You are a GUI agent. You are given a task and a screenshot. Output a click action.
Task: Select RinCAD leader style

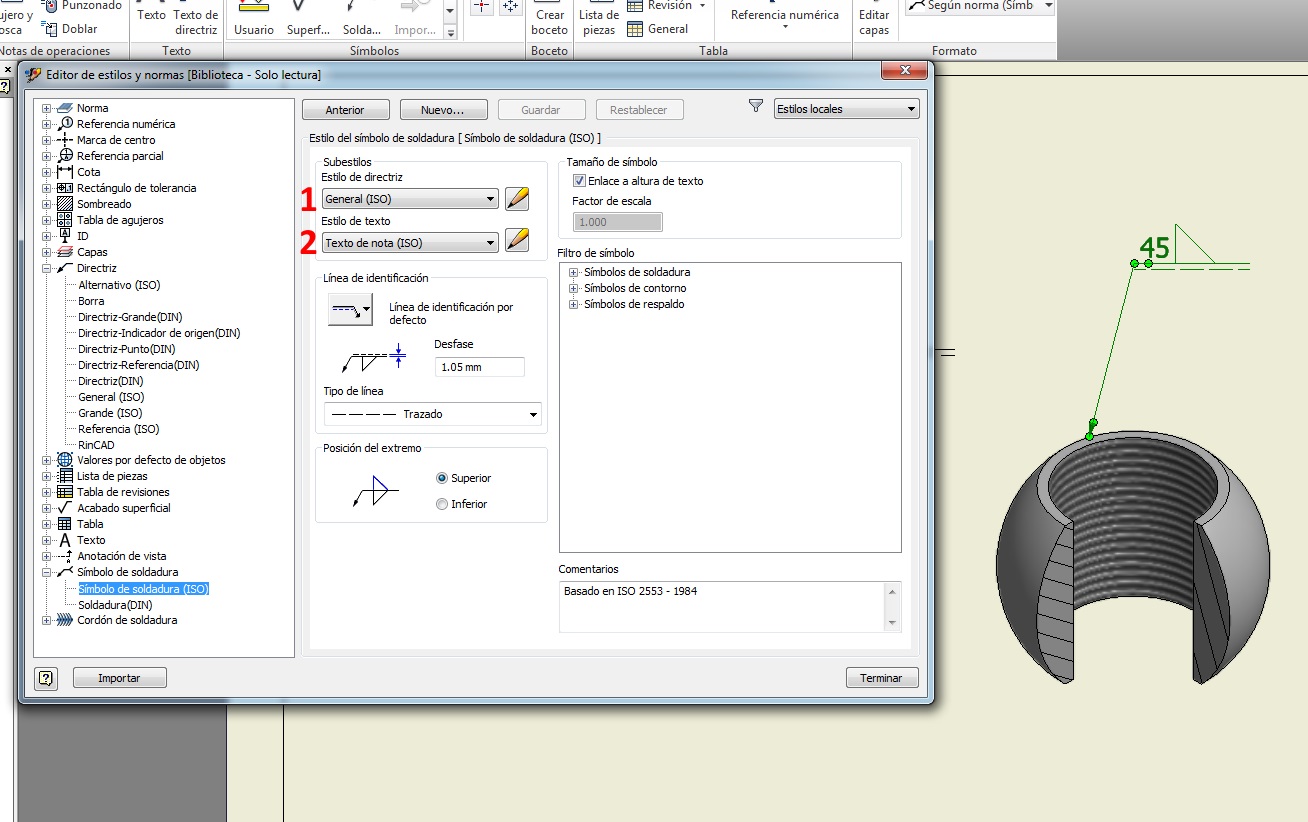coord(96,445)
